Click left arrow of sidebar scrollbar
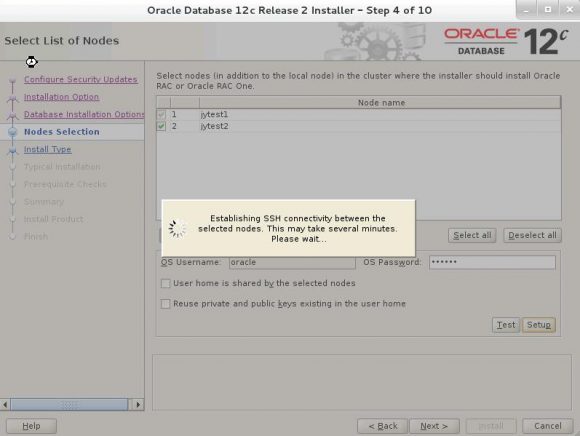The image size is (580, 436). pyautogui.click(x=5, y=405)
